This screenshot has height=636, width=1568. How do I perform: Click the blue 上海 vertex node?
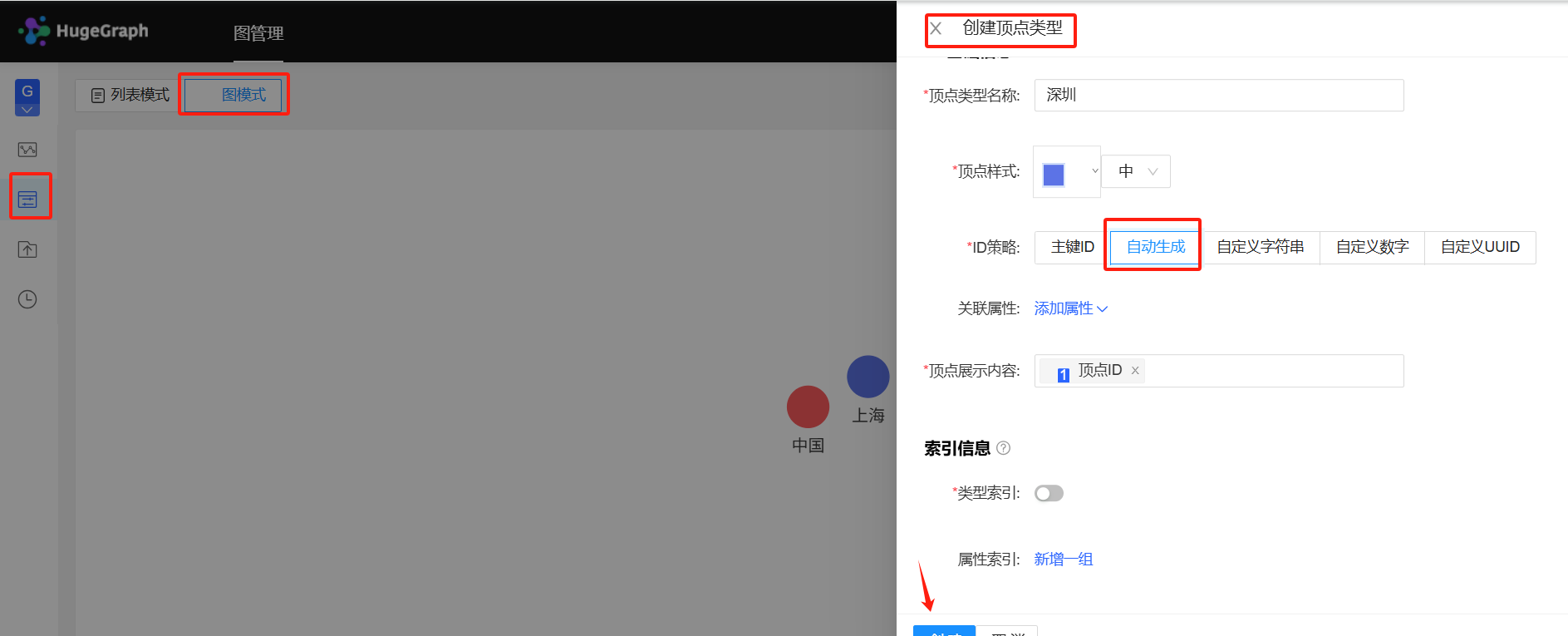868,377
